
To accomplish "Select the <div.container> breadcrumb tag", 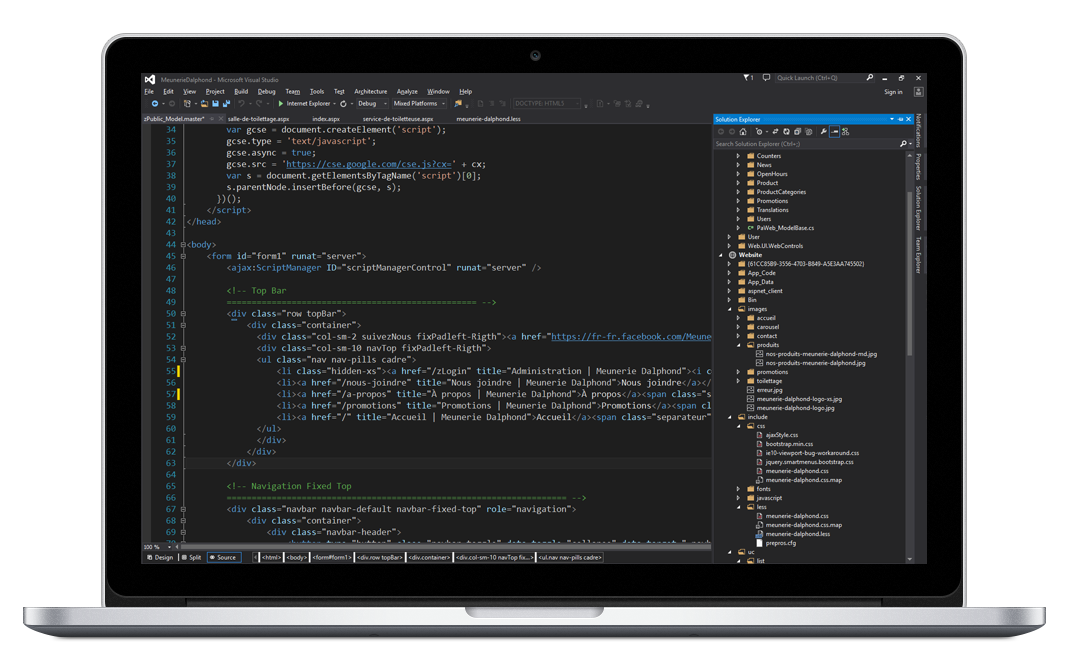I will tap(429, 557).
